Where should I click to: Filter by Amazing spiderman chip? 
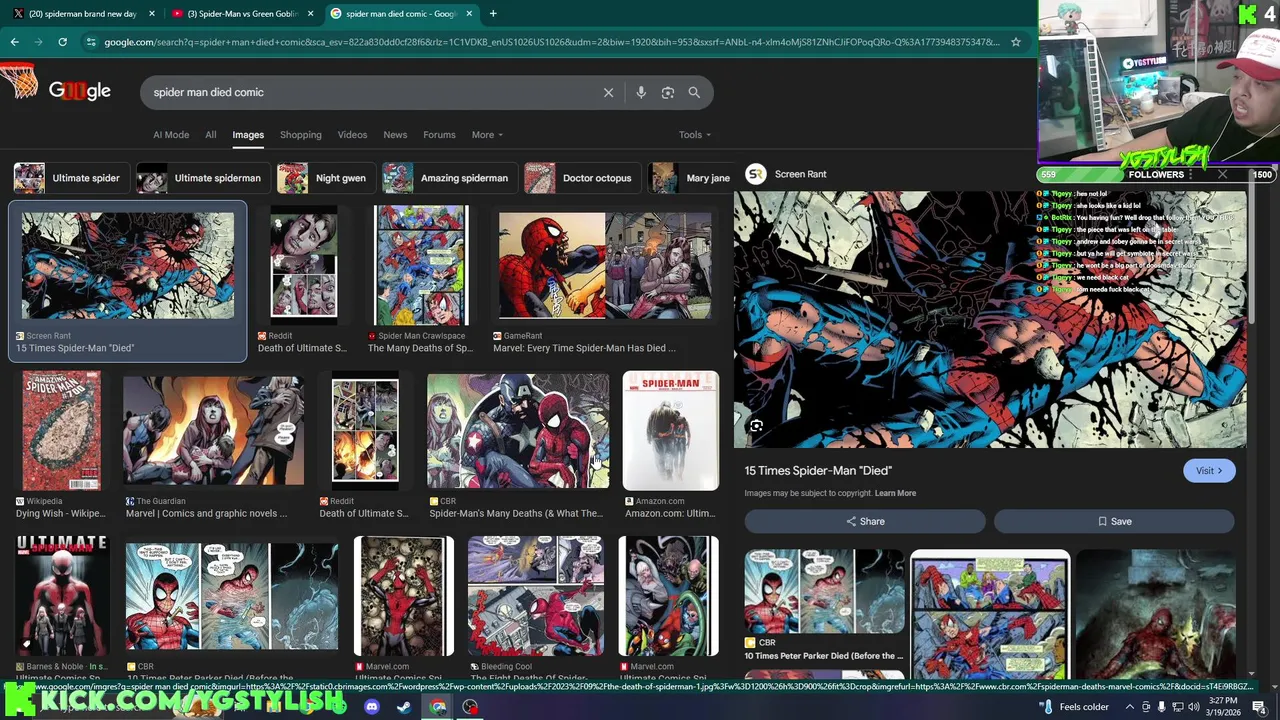(x=449, y=178)
